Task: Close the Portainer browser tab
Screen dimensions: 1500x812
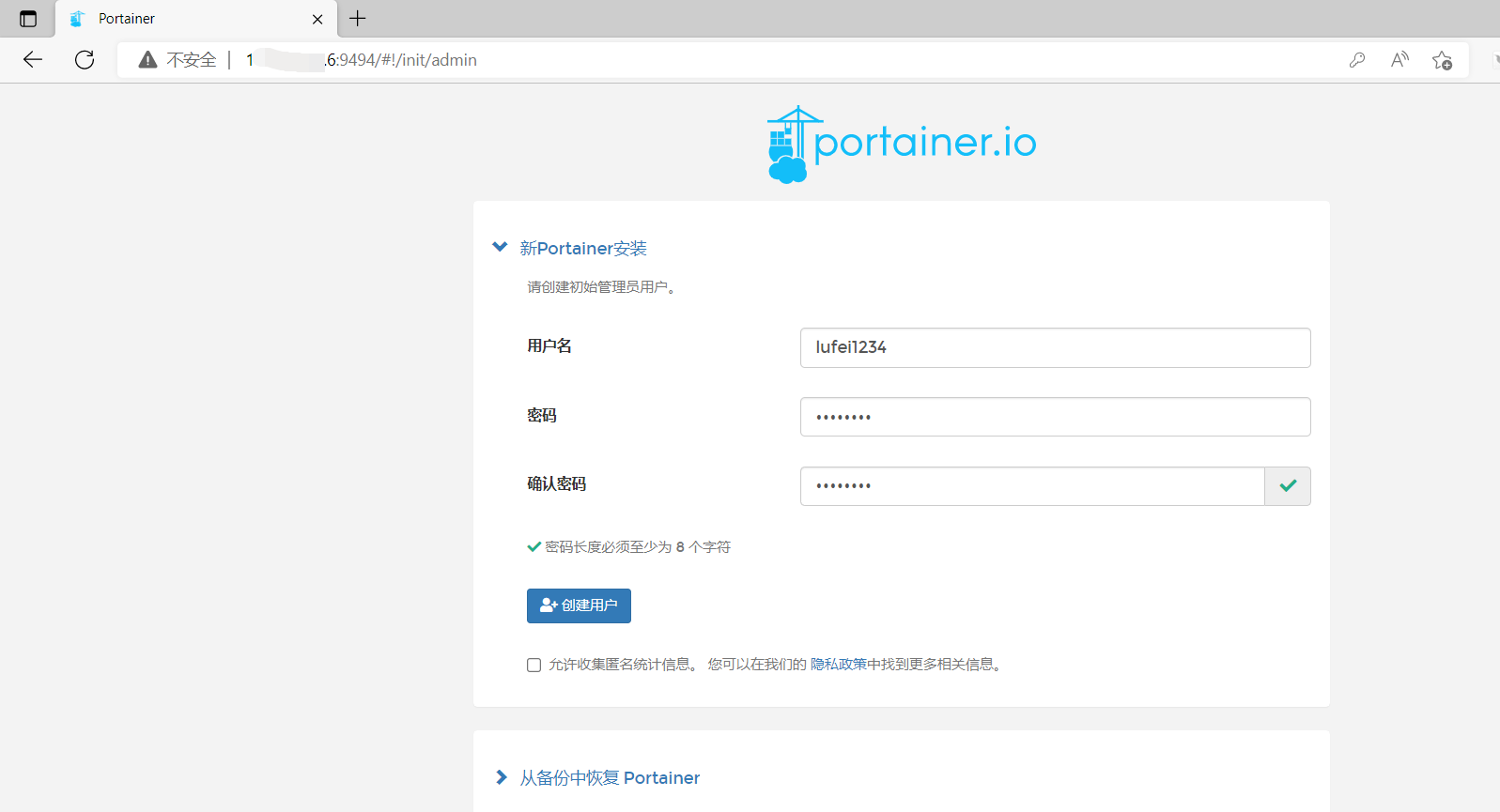Action: click(x=317, y=19)
